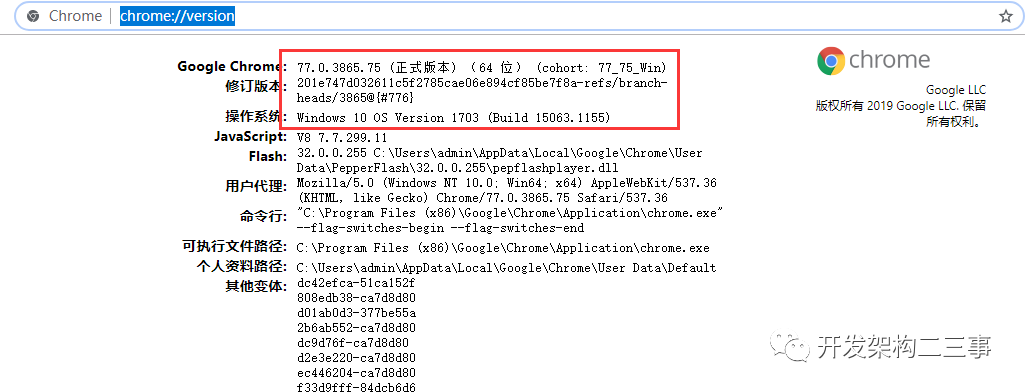This screenshot has height=392, width=1025.
Task: Click variation 808edb38-ca7d8d80
Action: 356,298
